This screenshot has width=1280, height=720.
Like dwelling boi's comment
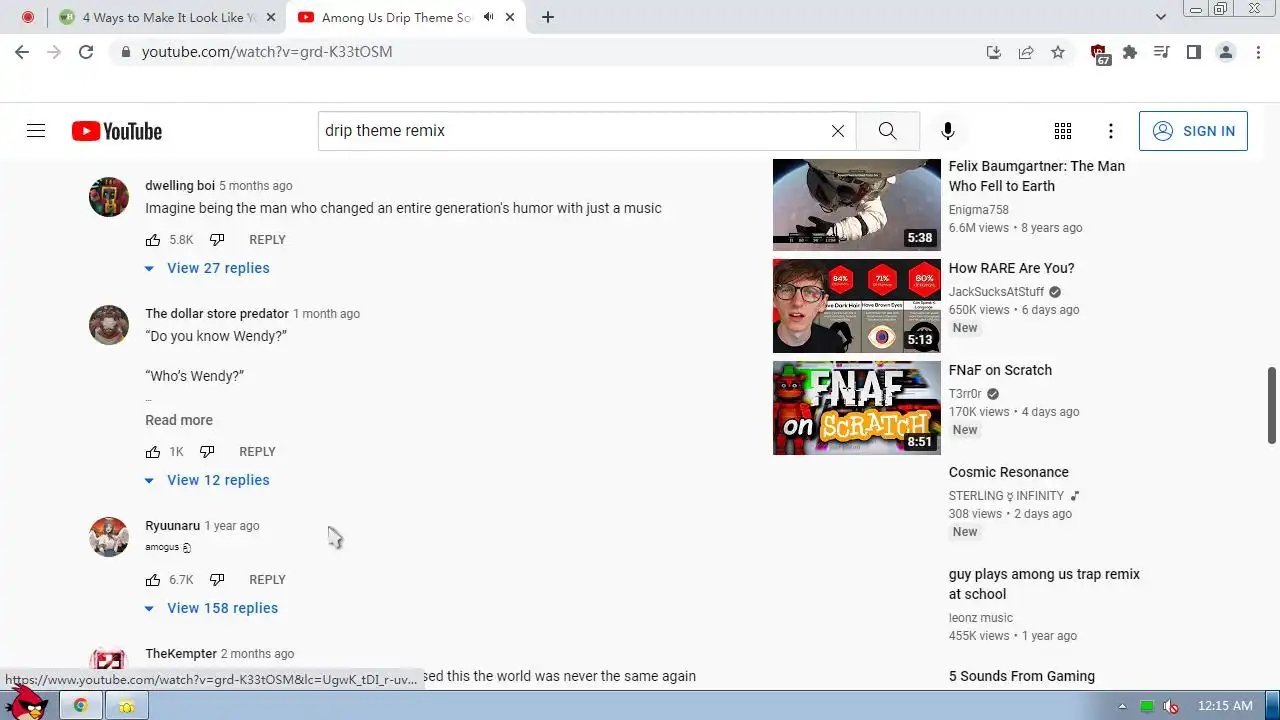tap(153, 240)
